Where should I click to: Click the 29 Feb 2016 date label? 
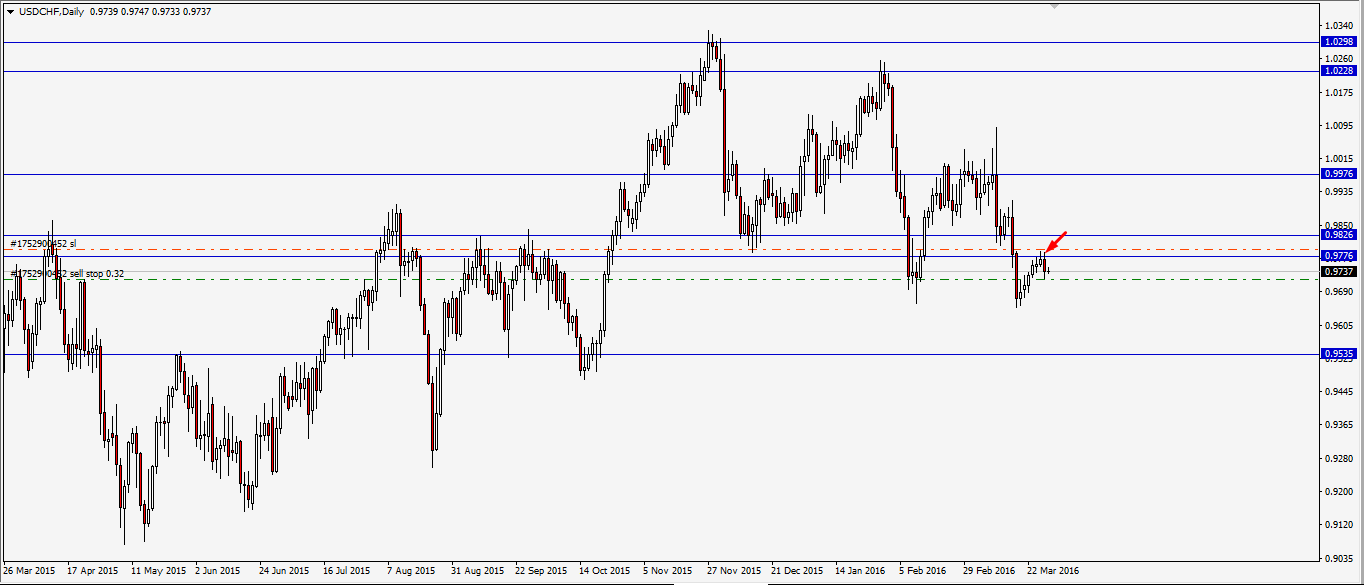pos(989,571)
